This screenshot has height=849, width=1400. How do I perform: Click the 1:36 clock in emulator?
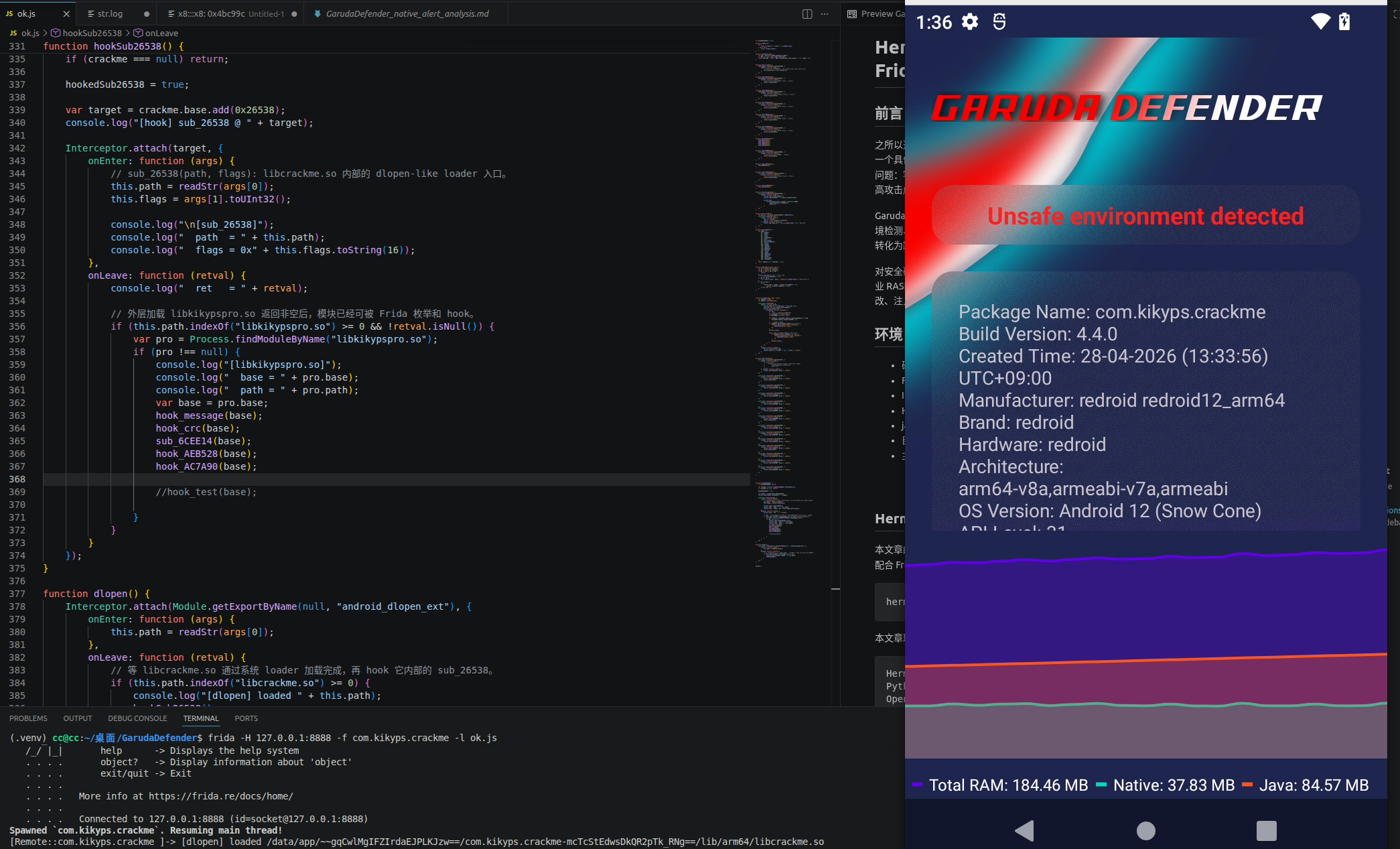[x=934, y=22]
